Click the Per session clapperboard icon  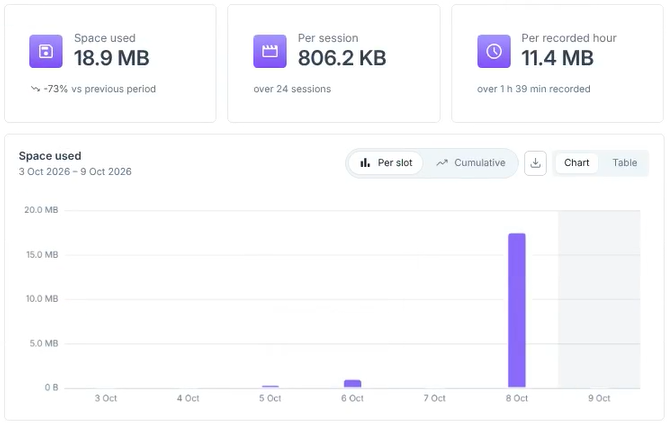[270, 51]
